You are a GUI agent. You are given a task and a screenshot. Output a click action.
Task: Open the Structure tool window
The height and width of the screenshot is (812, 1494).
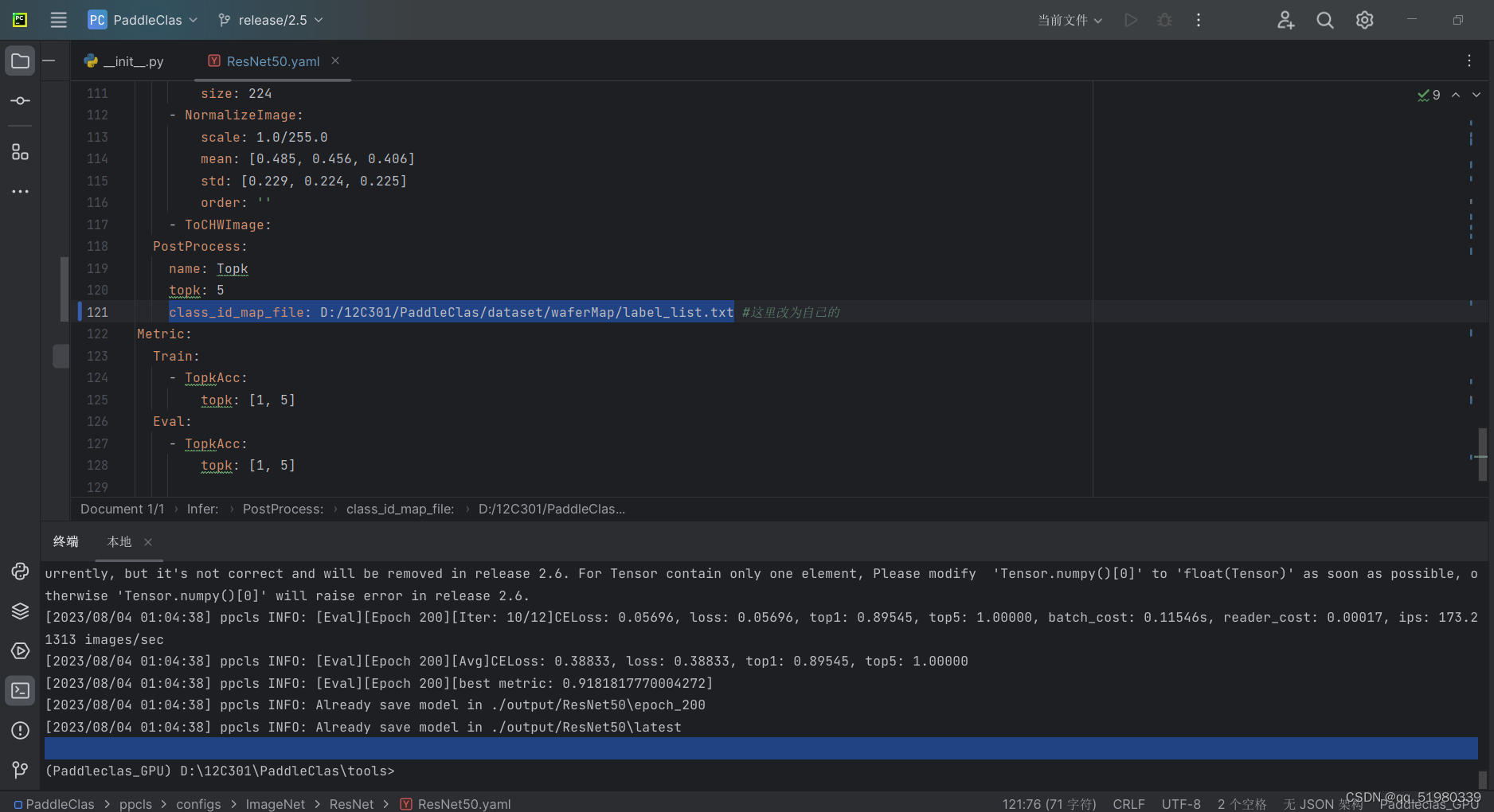20,152
